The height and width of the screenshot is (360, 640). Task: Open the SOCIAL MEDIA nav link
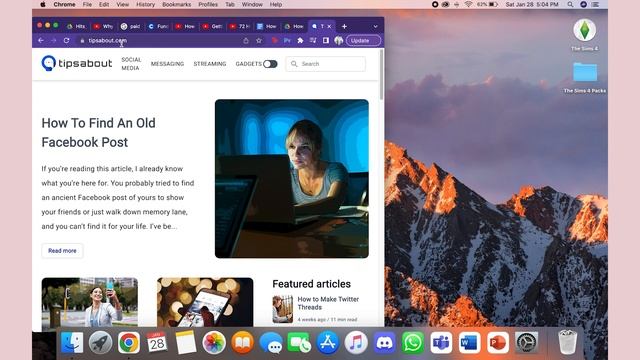coord(131,64)
